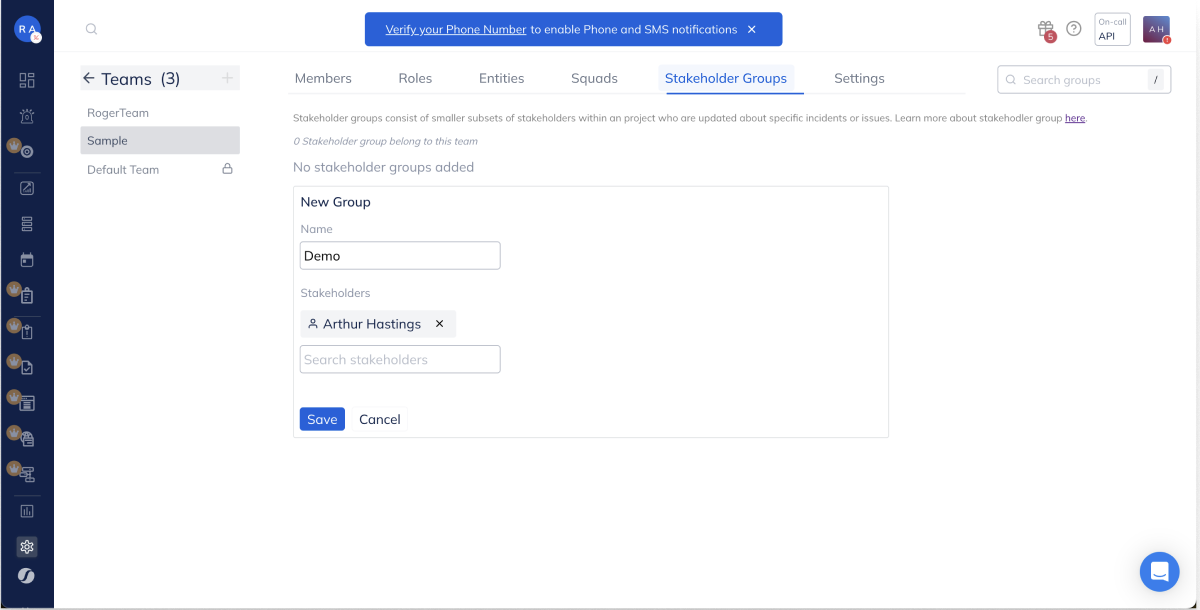1200x610 pixels.
Task: Click the search magnifier icon in the top bar
Action: tap(91, 29)
